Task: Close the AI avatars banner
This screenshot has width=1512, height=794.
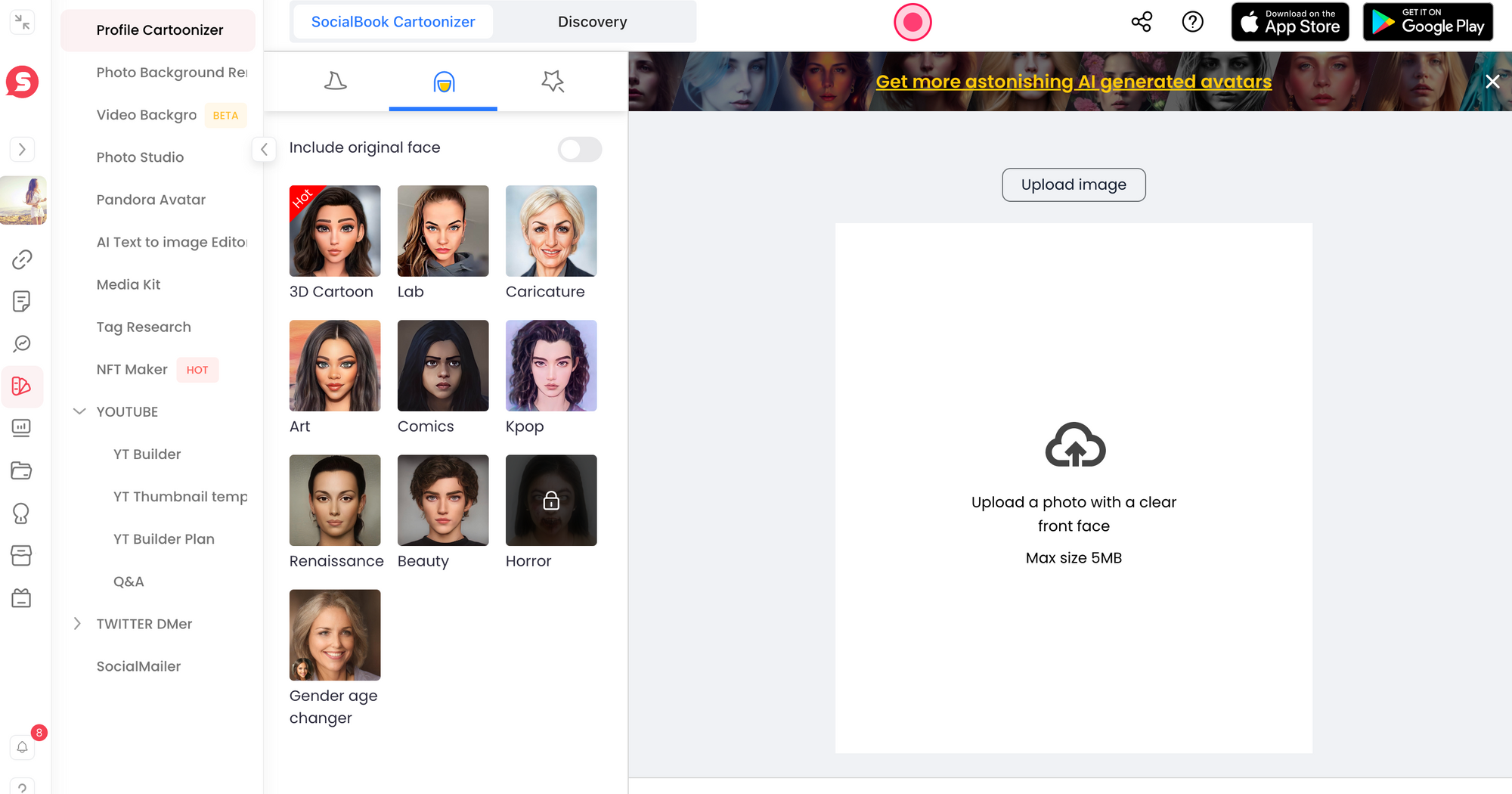Action: tap(1492, 82)
